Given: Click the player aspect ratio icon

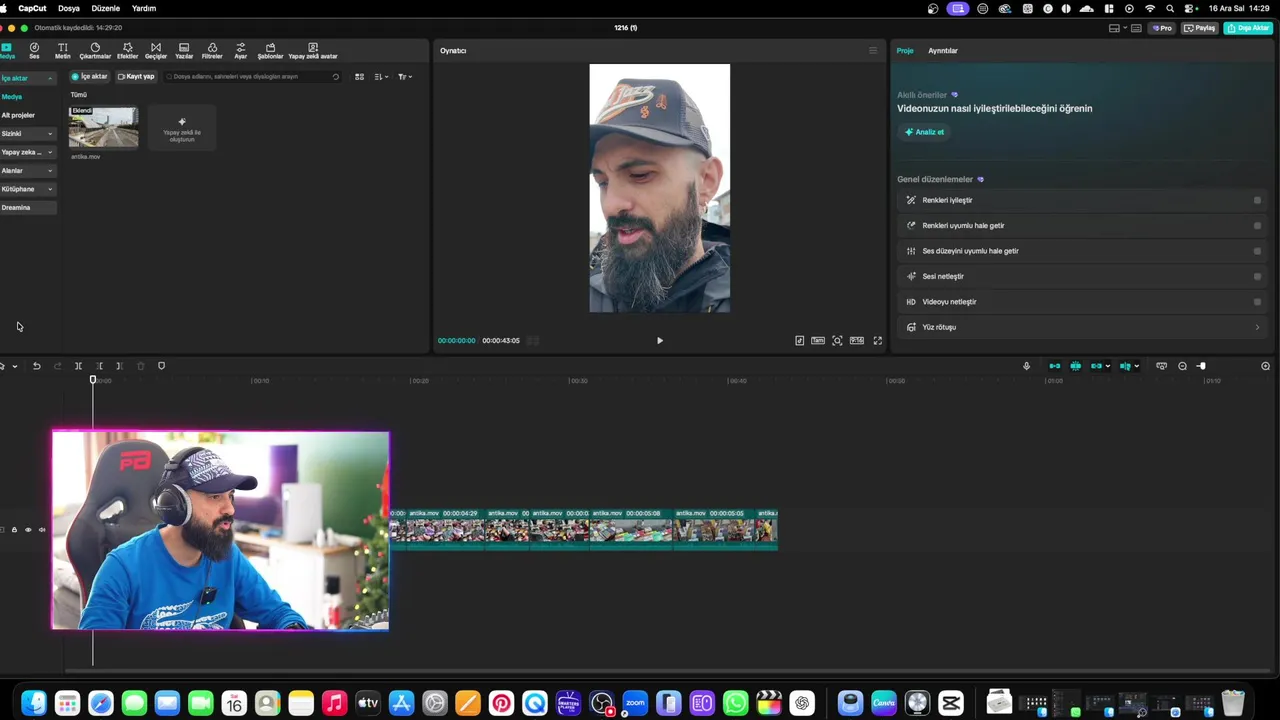Looking at the screenshot, I should 857,341.
